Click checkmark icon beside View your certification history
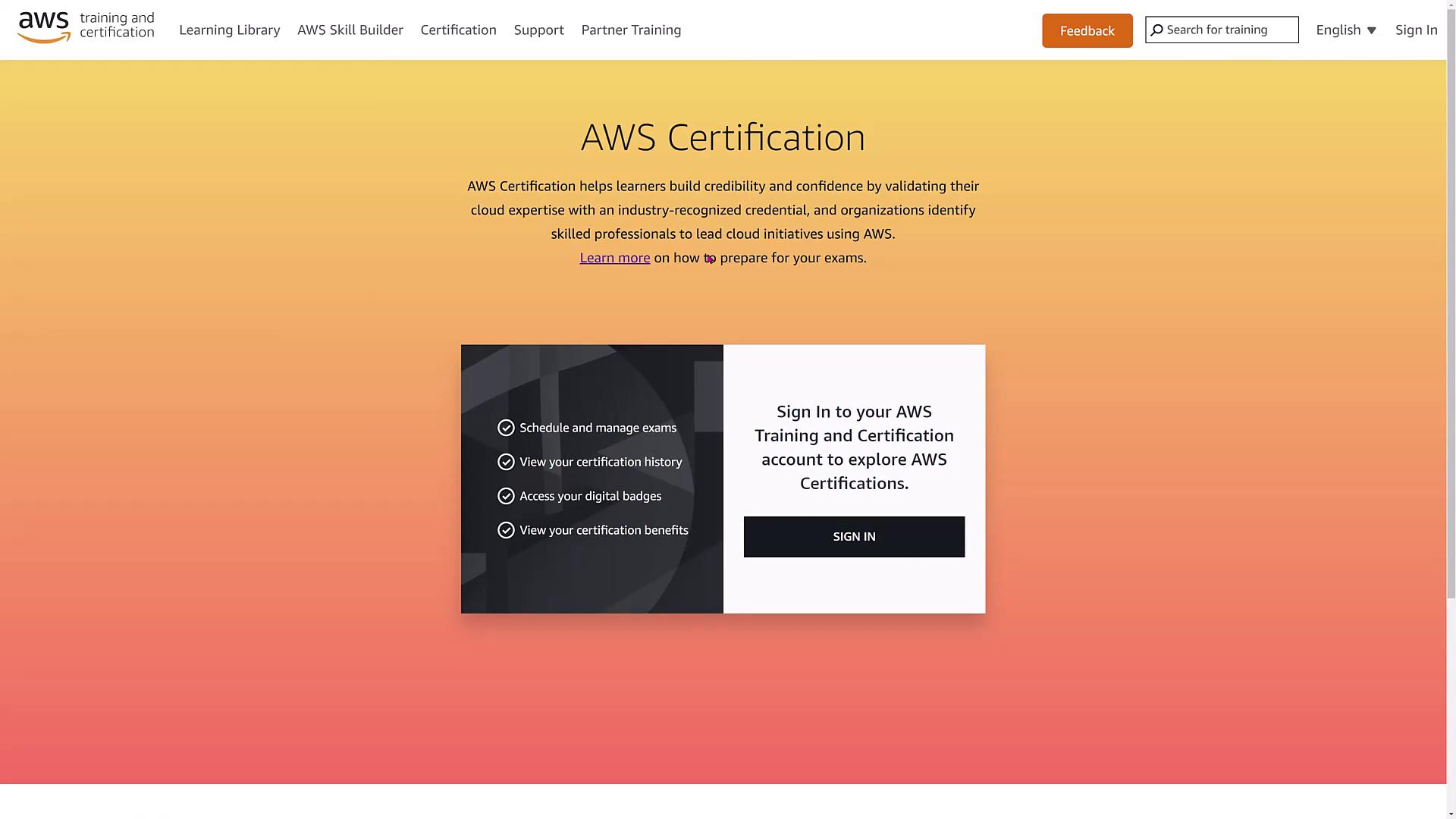 click(x=506, y=462)
